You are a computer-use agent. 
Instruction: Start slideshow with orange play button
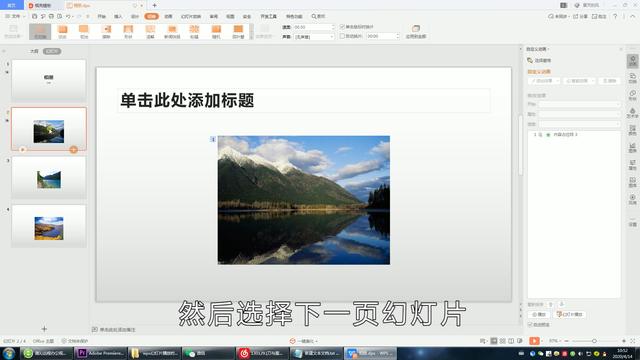click(534, 341)
